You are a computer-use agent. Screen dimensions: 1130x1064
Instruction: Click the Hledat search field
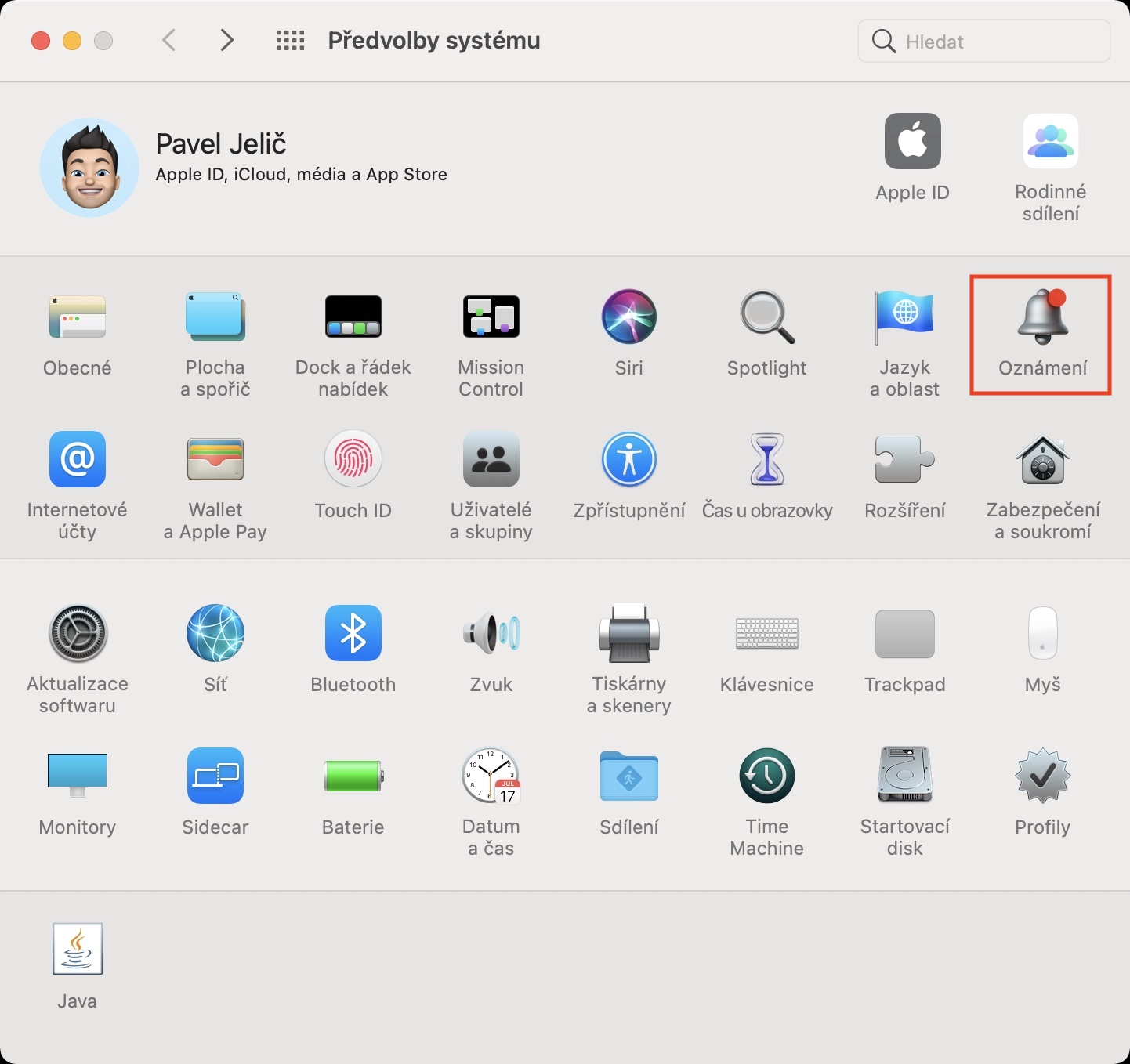(984, 41)
